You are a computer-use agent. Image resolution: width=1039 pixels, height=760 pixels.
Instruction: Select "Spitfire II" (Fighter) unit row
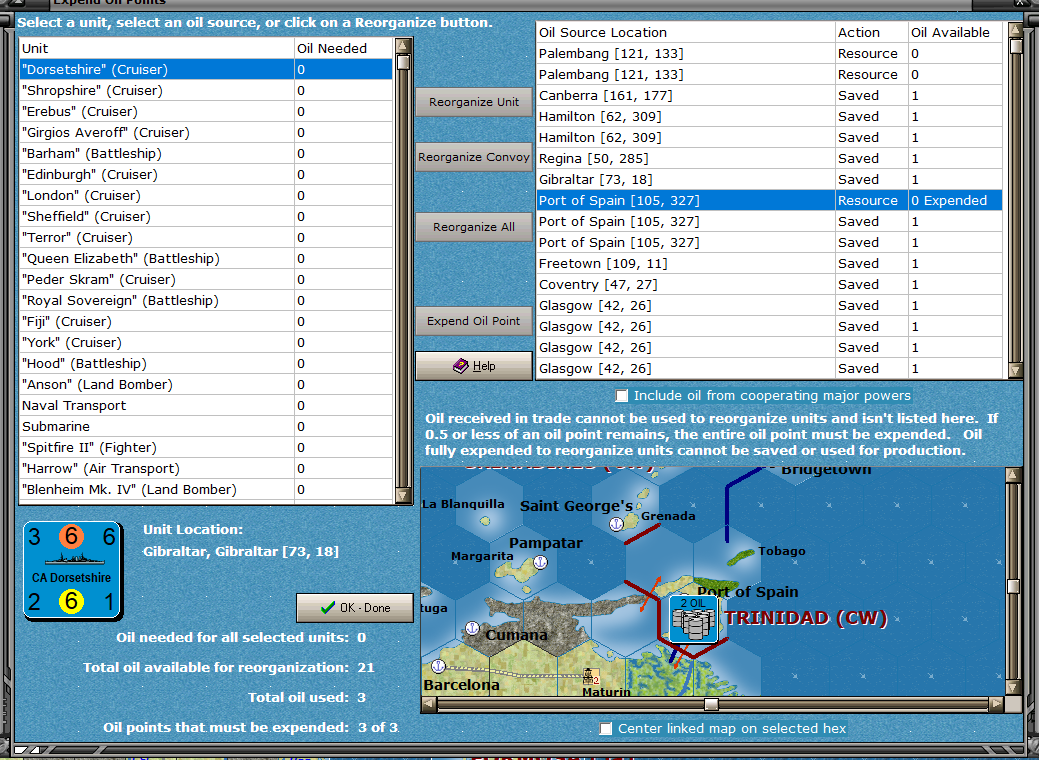click(206, 447)
